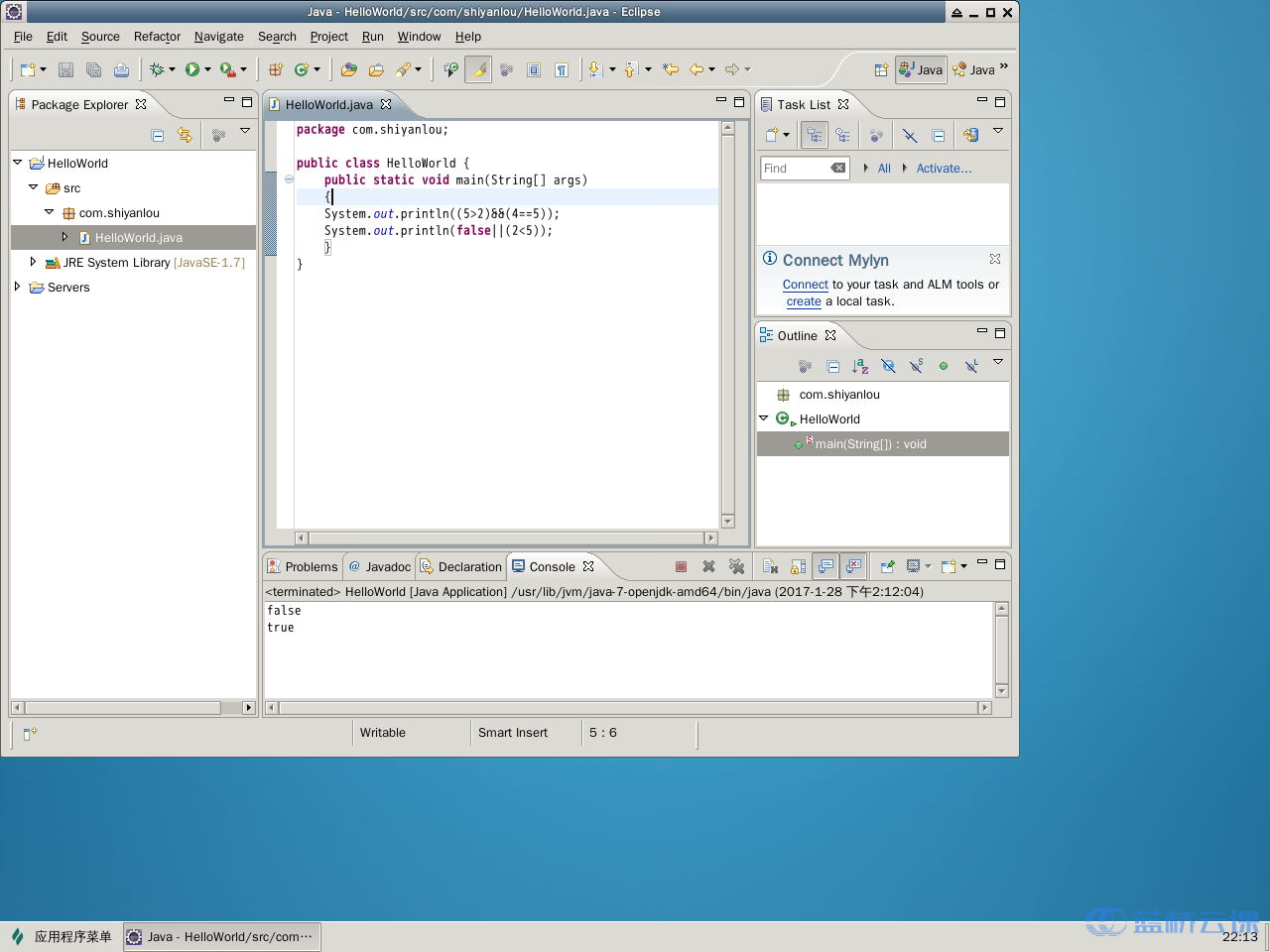Click Clear Console icon
This screenshot has height=952, width=1270.
click(x=770, y=567)
